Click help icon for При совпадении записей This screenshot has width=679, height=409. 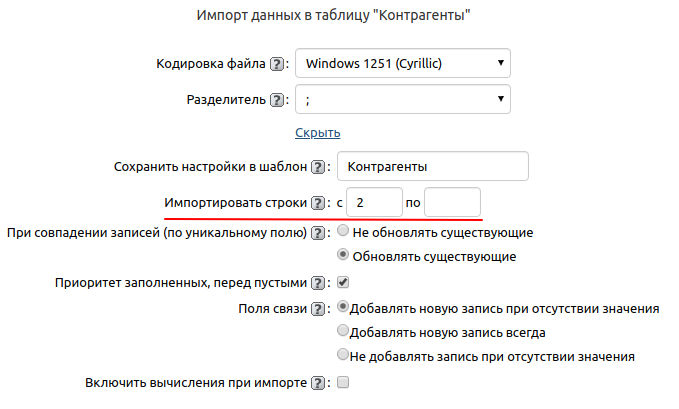point(318,233)
